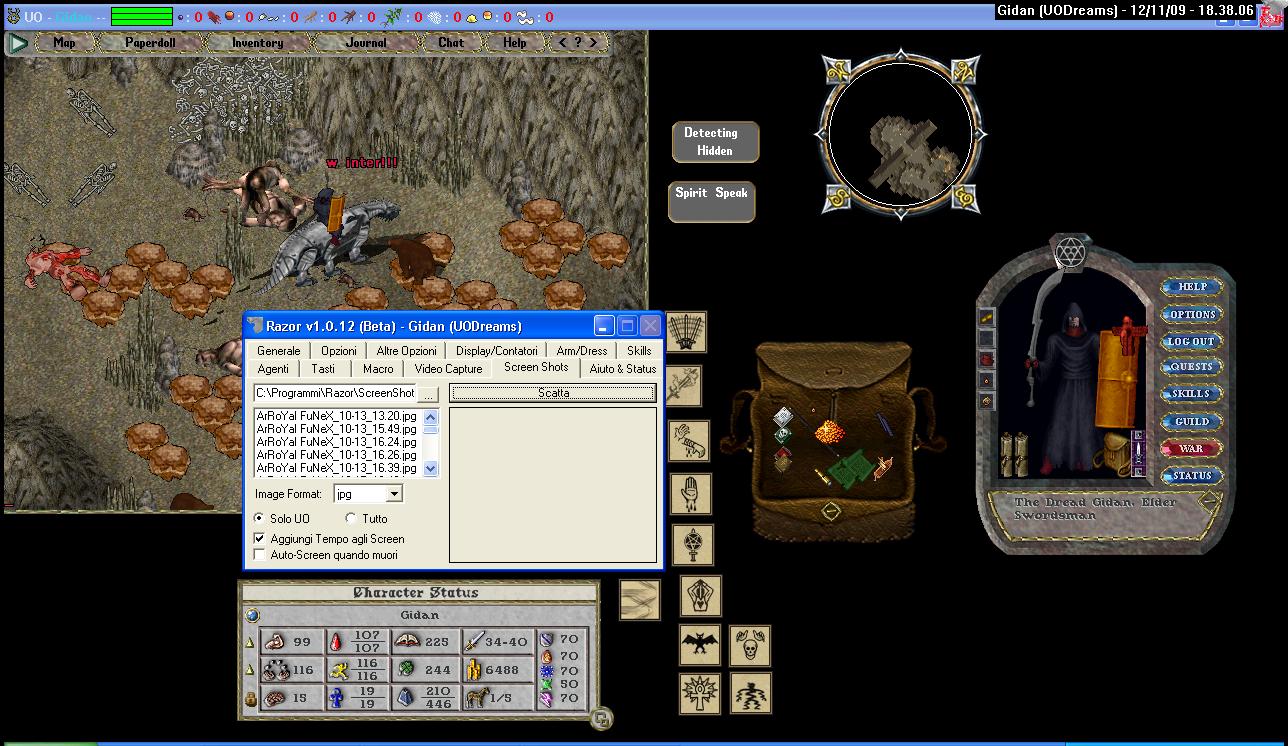The height and width of the screenshot is (746, 1288).
Task: Click the wraith form spell icon
Action: (750, 693)
